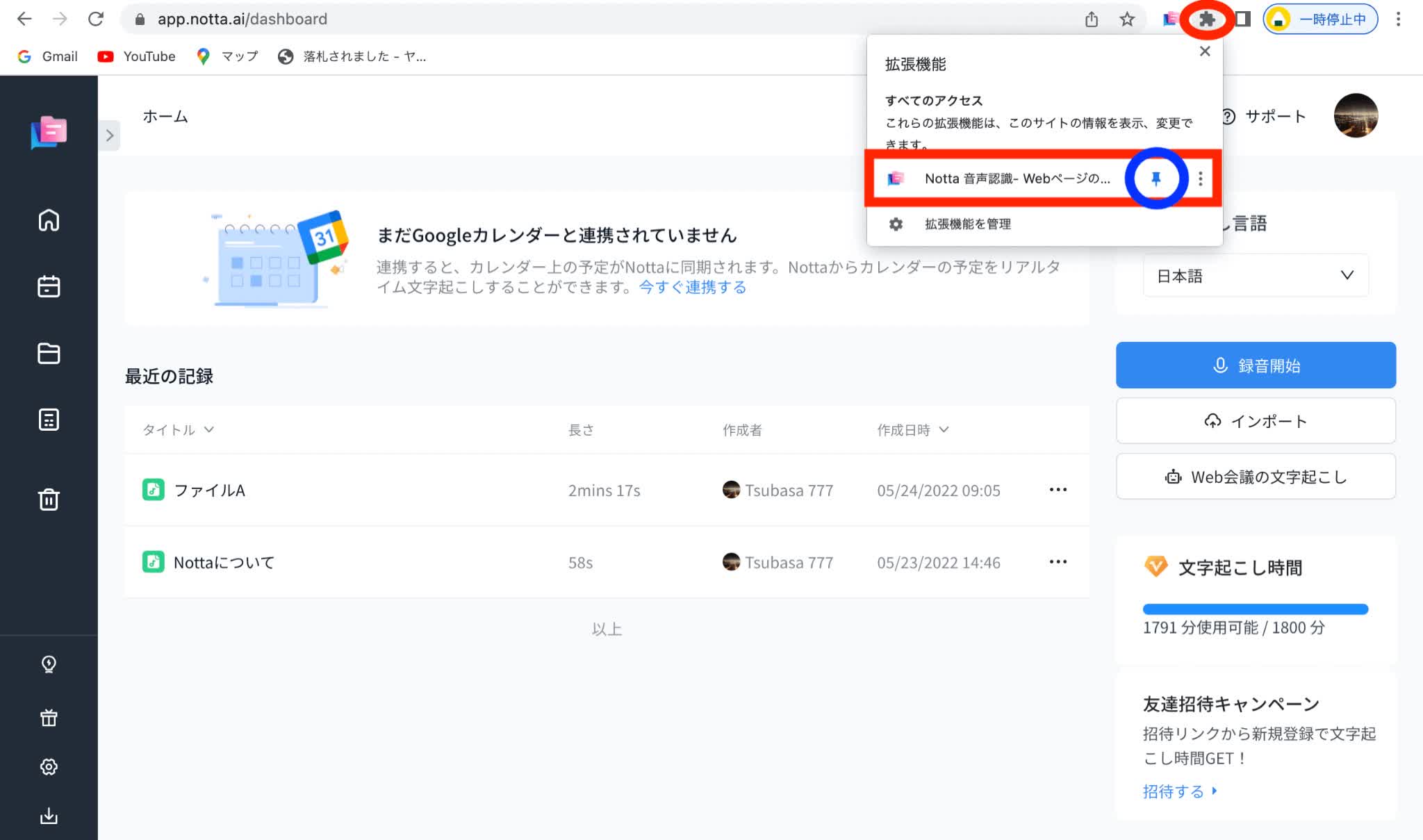Open サポート help
This screenshot has width=1423, height=840.
[x=1265, y=116]
